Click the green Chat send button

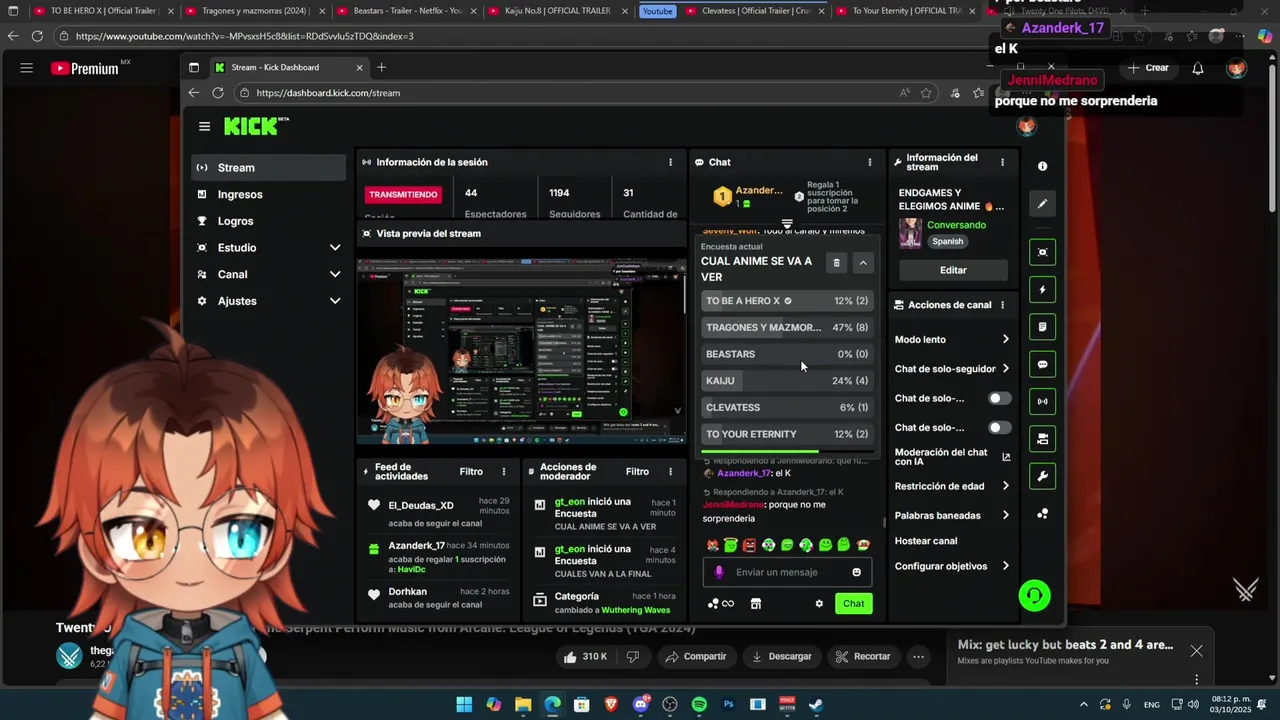pyautogui.click(x=853, y=603)
